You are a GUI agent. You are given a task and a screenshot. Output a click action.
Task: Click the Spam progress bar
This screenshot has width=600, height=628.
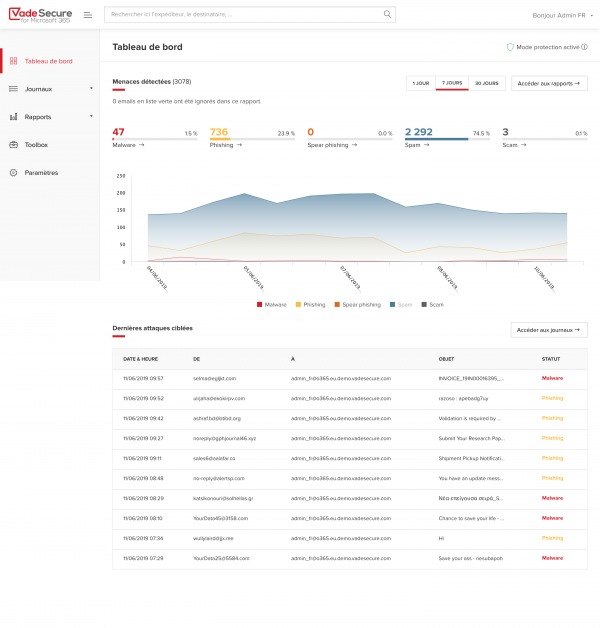pyautogui.click(x=447, y=139)
